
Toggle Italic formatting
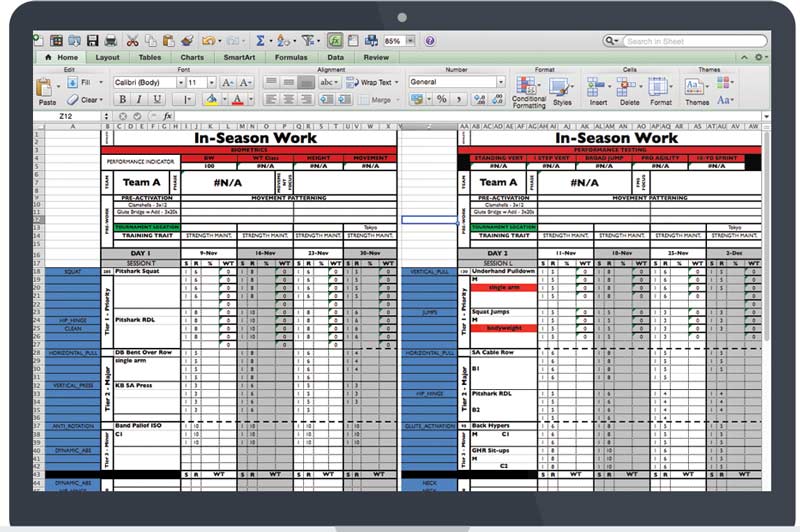(x=139, y=99)
